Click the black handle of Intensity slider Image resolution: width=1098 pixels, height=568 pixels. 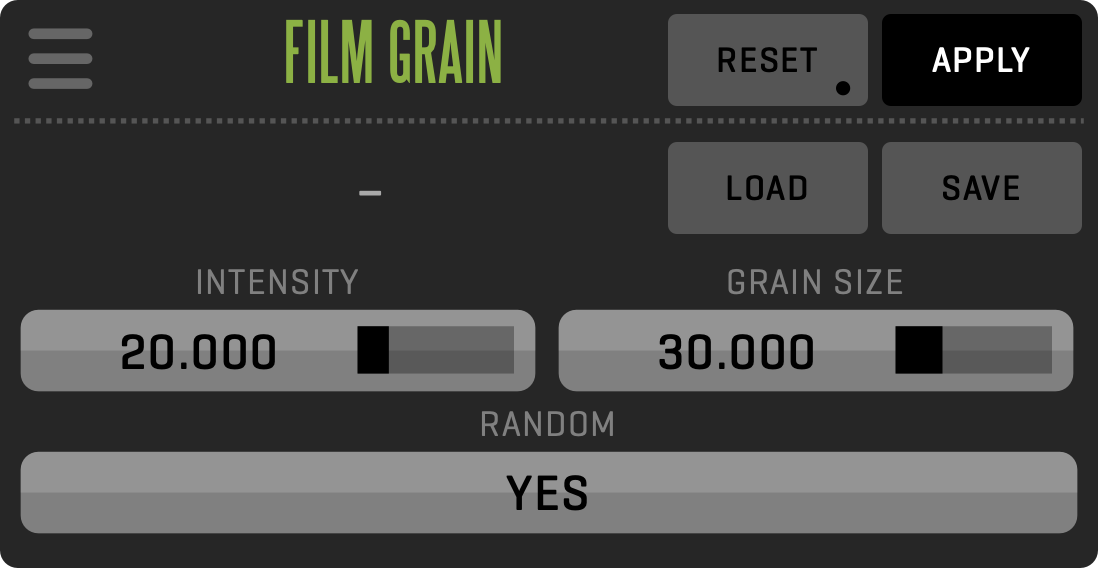[x=373, y=350]
